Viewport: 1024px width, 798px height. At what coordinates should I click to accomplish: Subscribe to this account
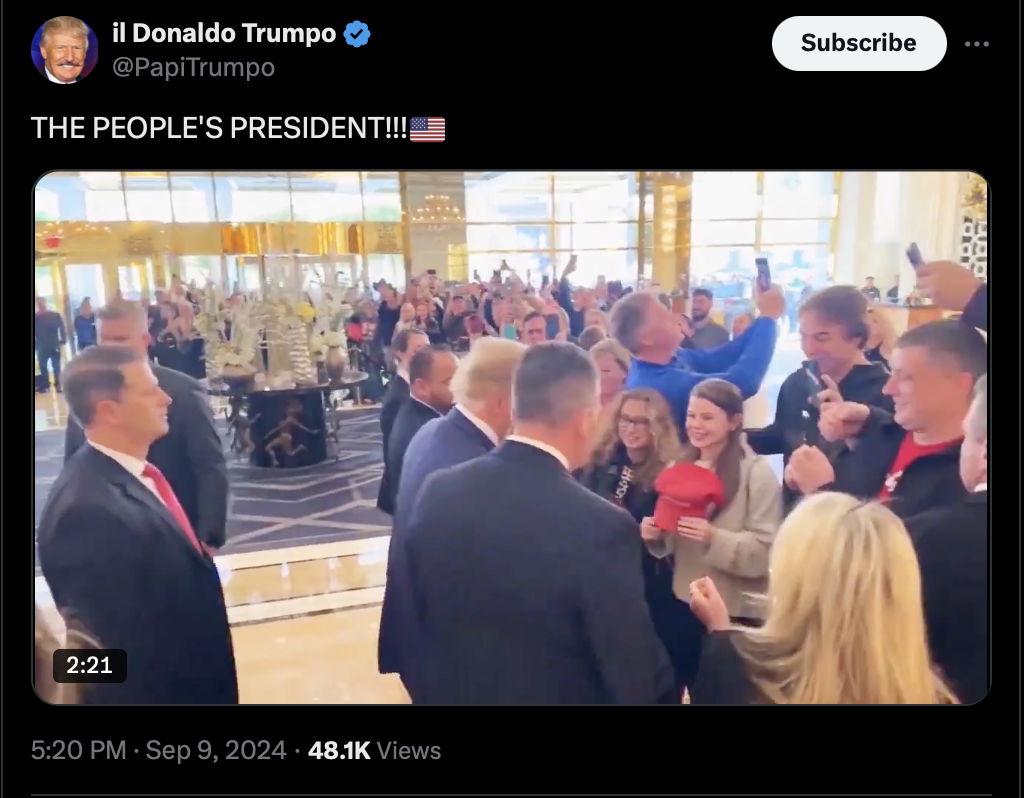[x=859, y=43]
